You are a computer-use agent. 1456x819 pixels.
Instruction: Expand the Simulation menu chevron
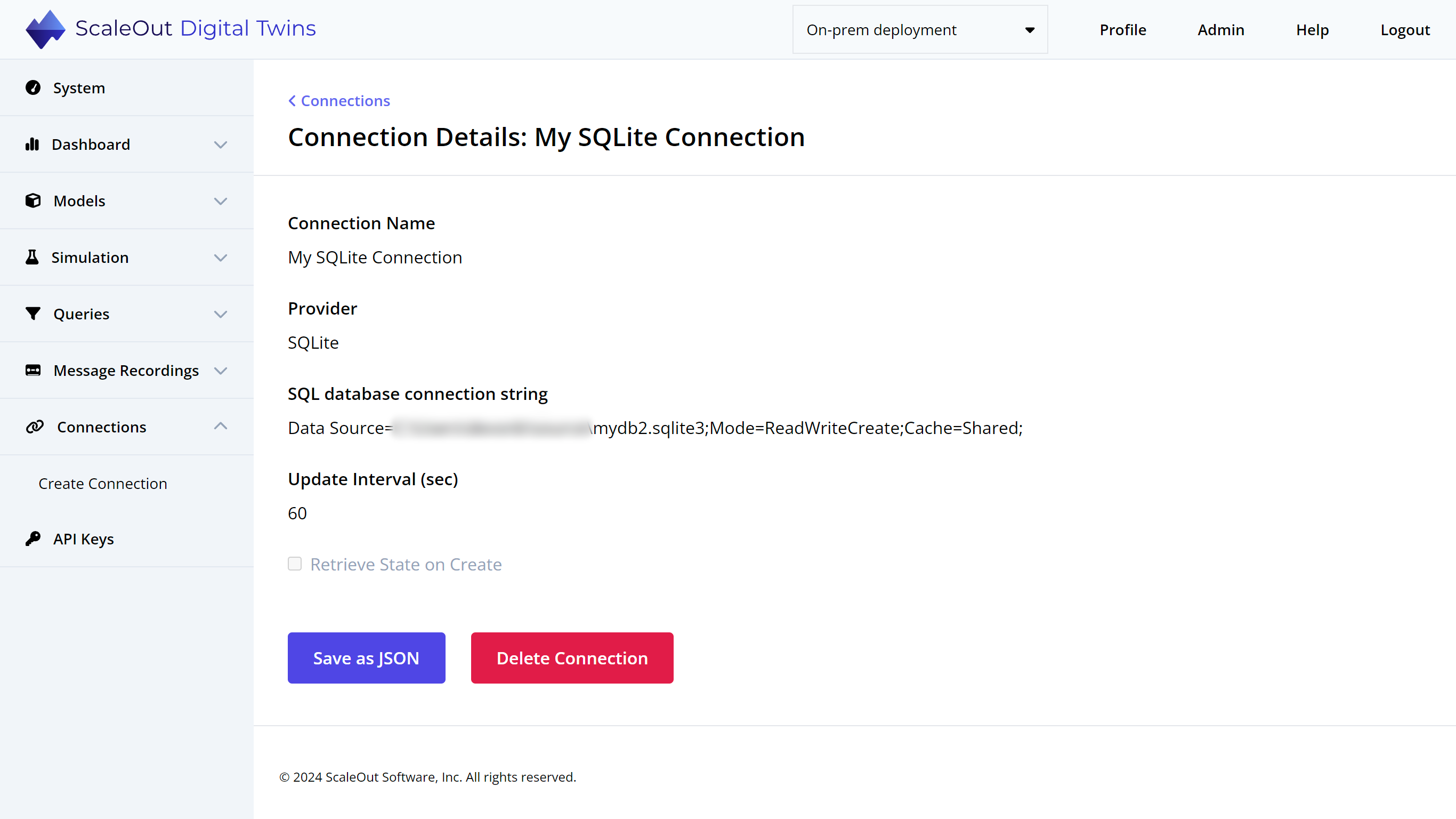click(x=221, y=258)
